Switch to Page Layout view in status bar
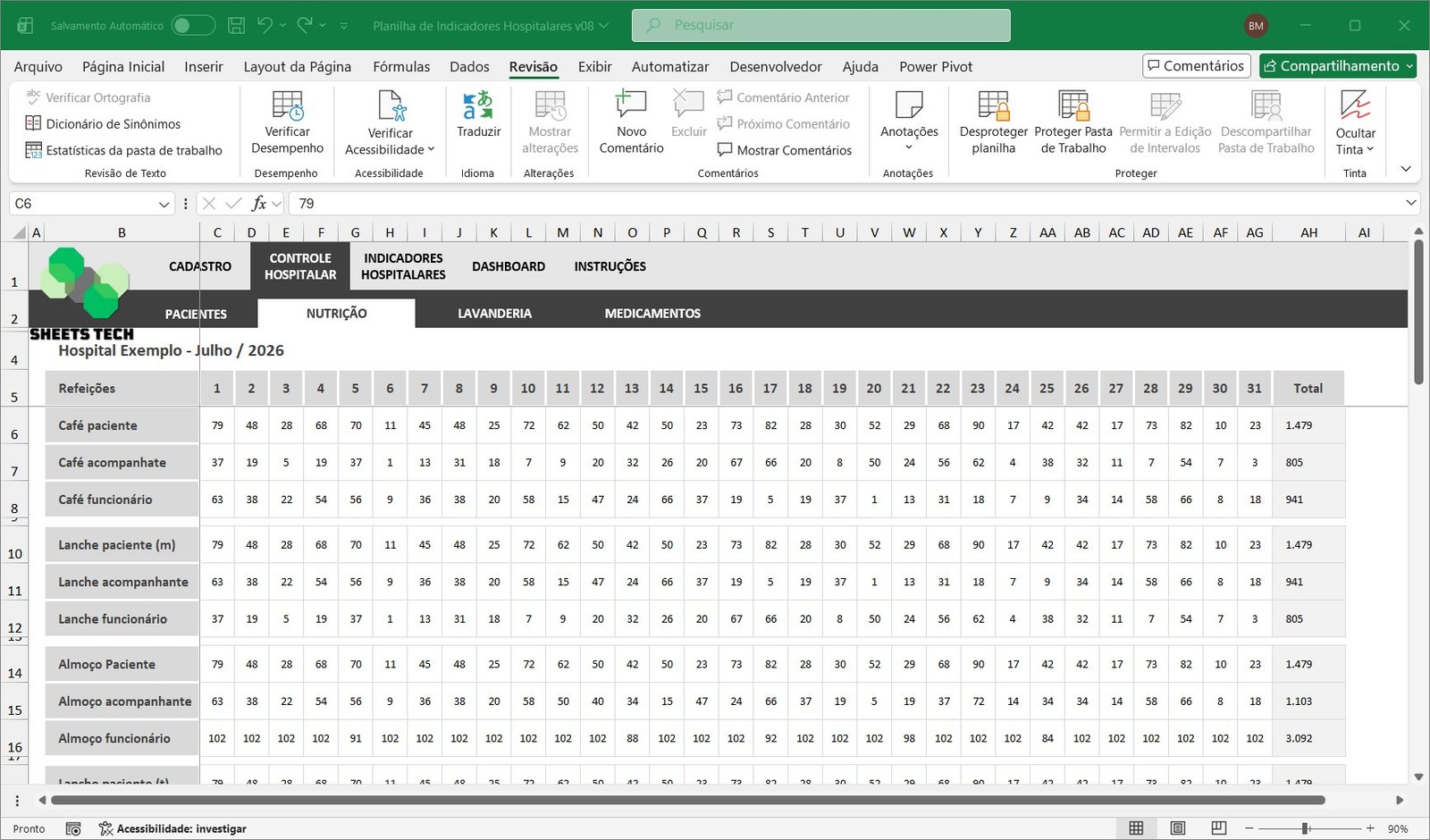The height and width of the screenshot is (840, 1430). (1178, 828)
